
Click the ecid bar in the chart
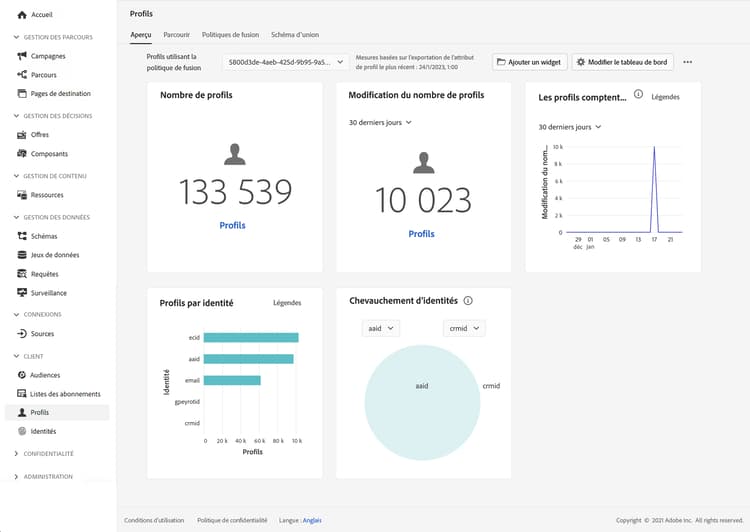251,338
